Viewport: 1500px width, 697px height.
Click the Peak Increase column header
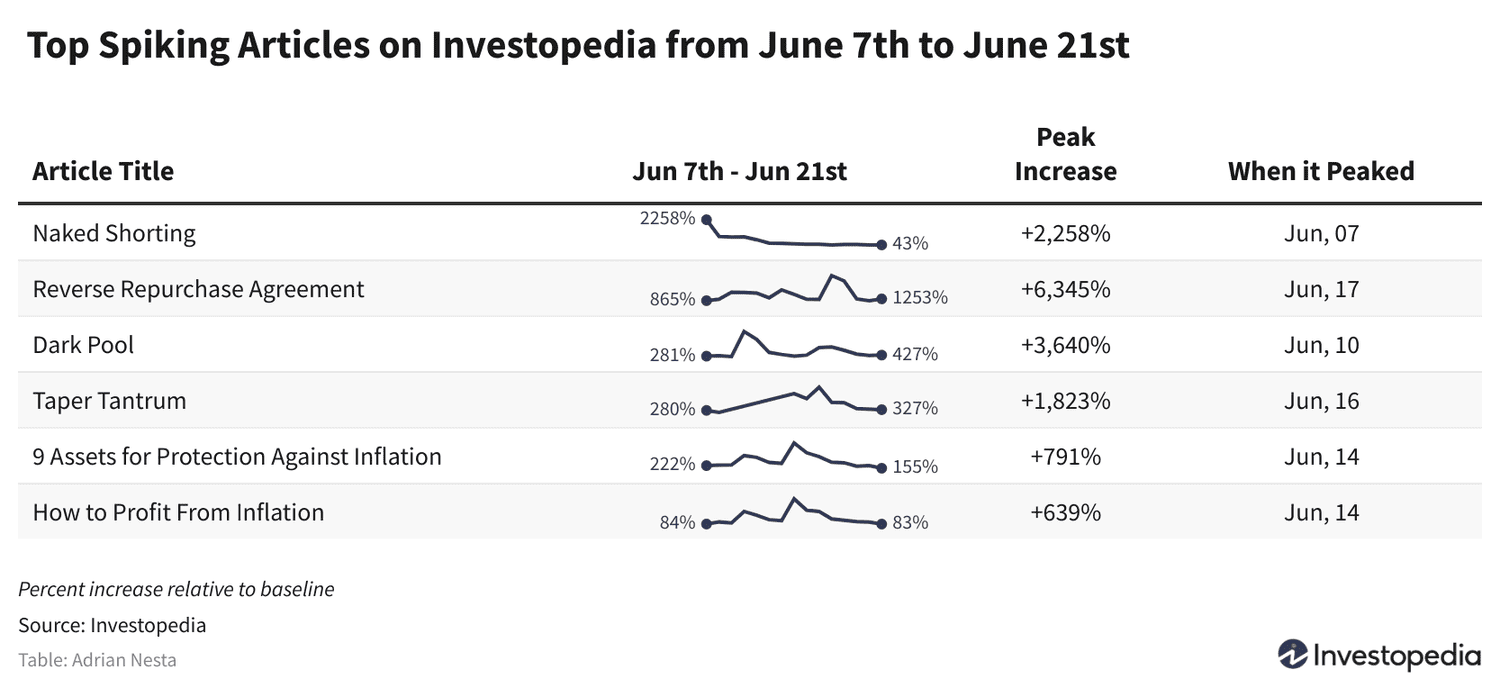point(1065,154)
